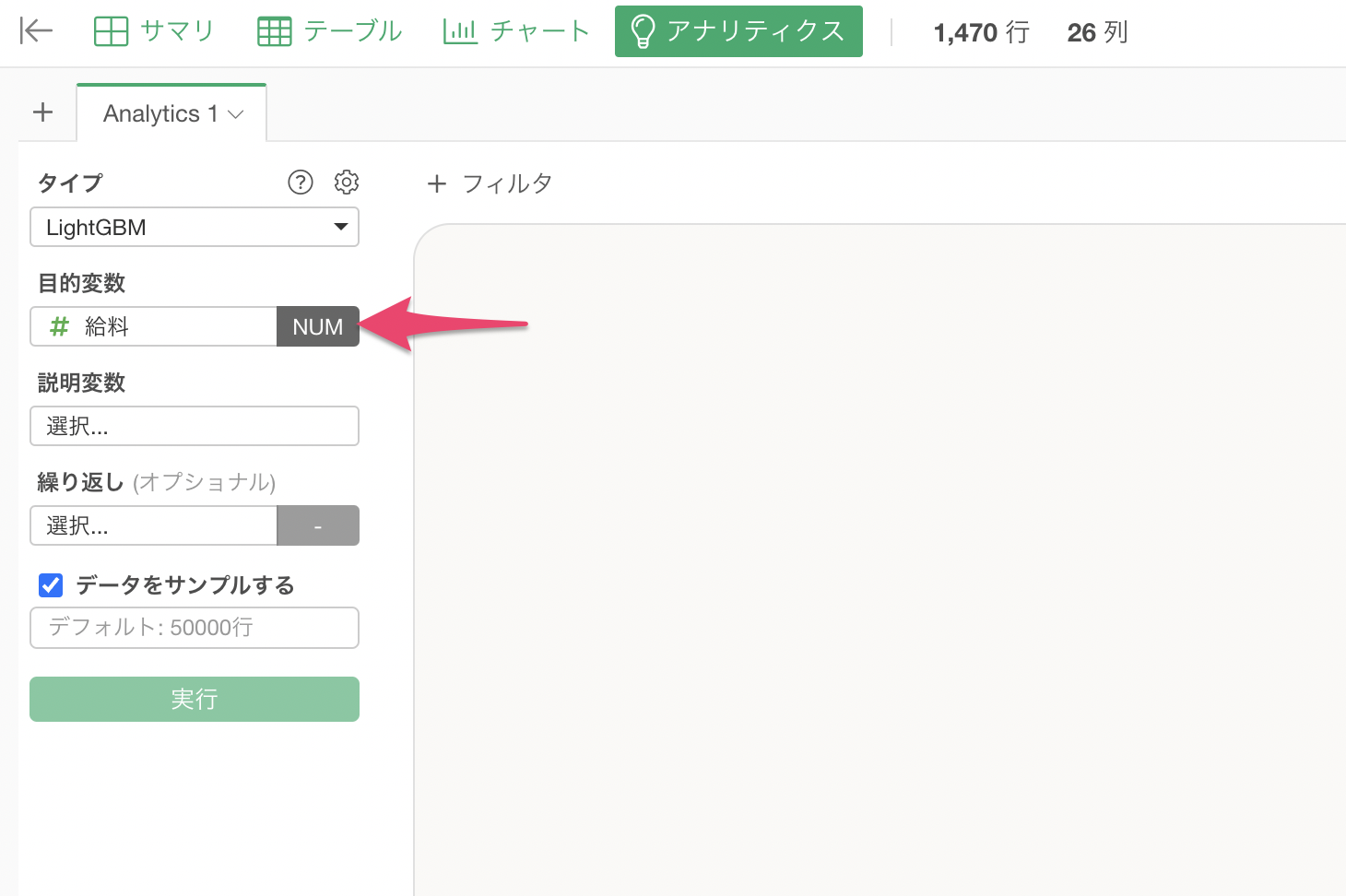Open analytics settings gear icon
Viewport: 1346px width, 896px height.
pyautogui.click(x=347, y=183)
